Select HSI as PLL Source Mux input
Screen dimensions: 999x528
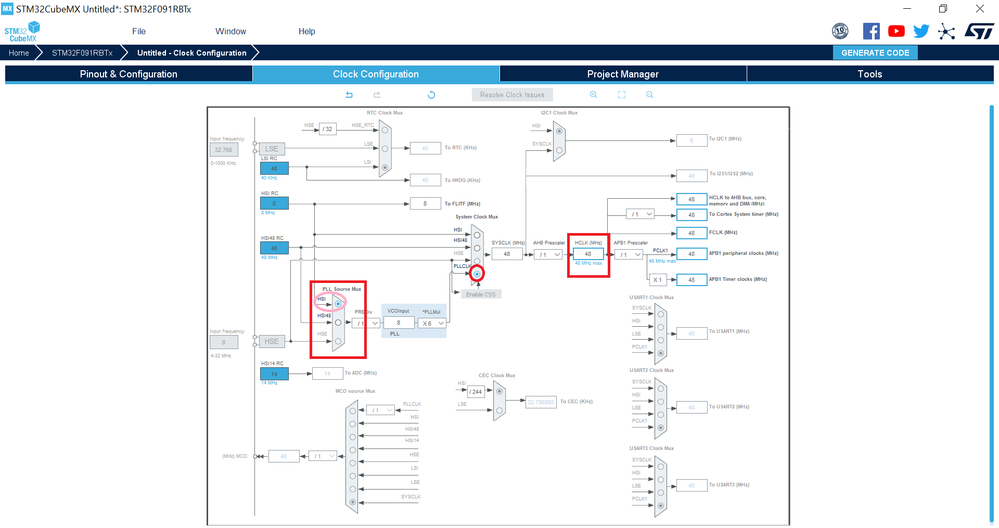pos(338,304)
